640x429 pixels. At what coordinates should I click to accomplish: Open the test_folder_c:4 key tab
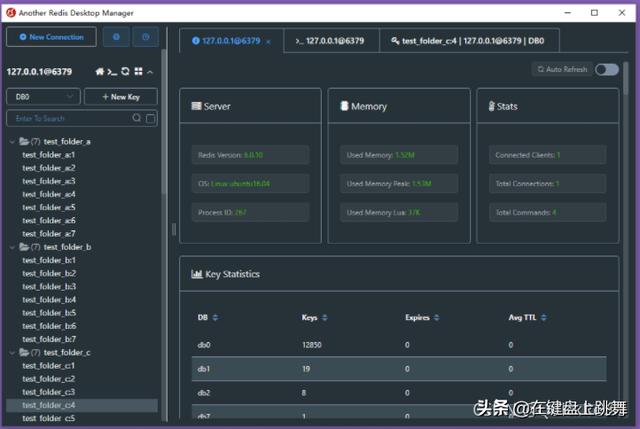point(469,41)
